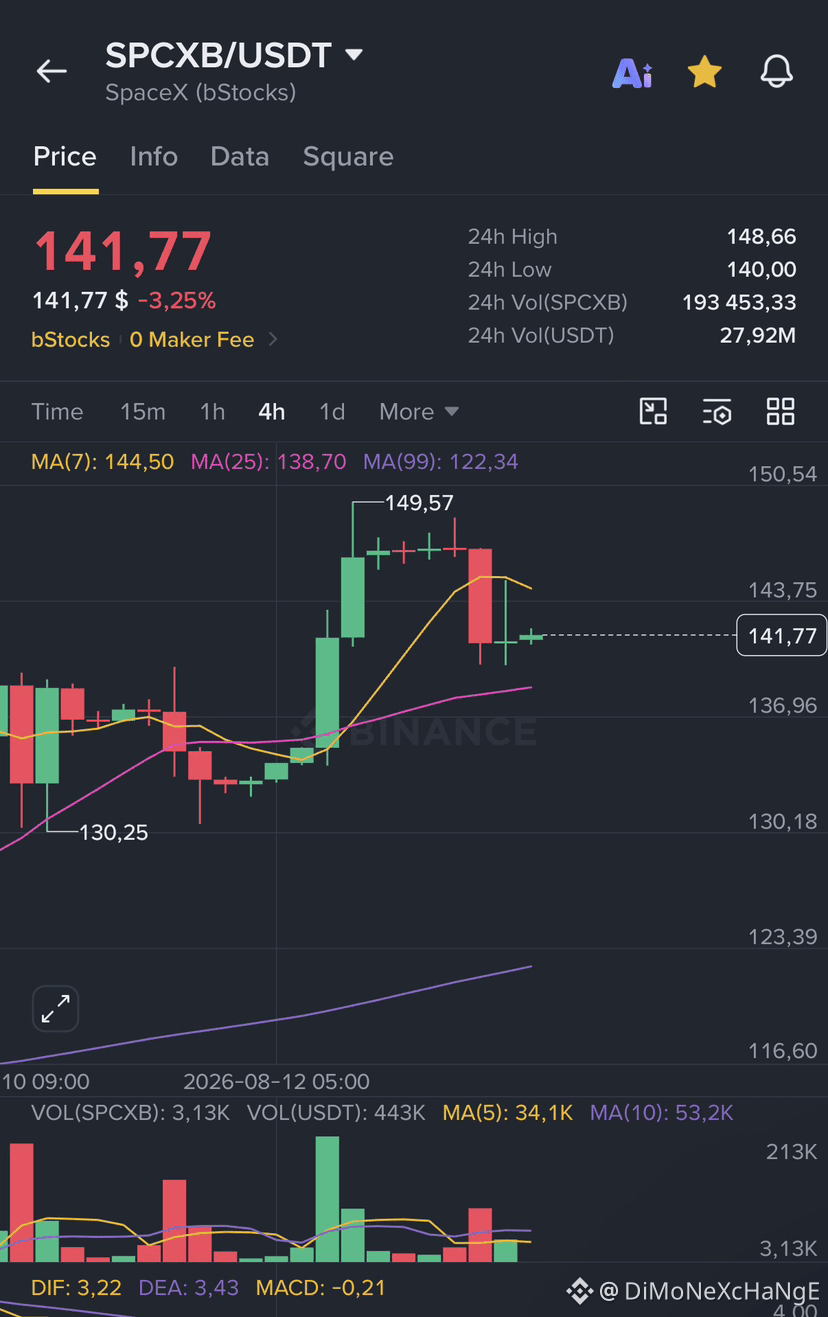The width and height of the screenshot is (828, 1317).
Task: Open the bStocks label link
Action: coord(71,340)
